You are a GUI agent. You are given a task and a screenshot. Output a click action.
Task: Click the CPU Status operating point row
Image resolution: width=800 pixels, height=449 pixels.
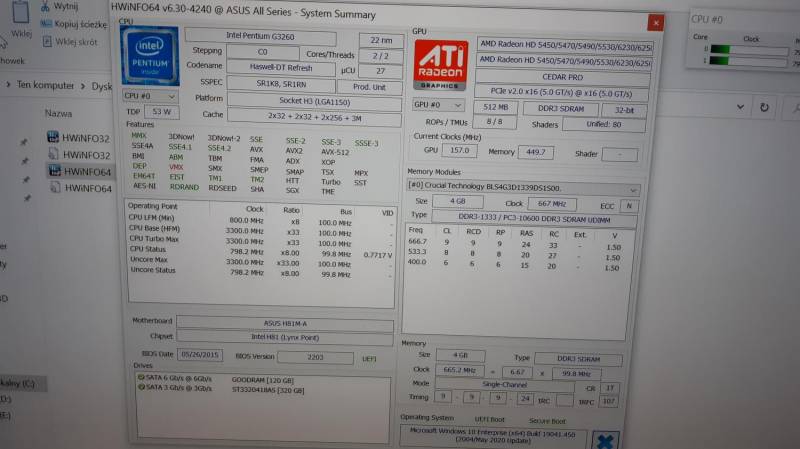pos(261,251)
